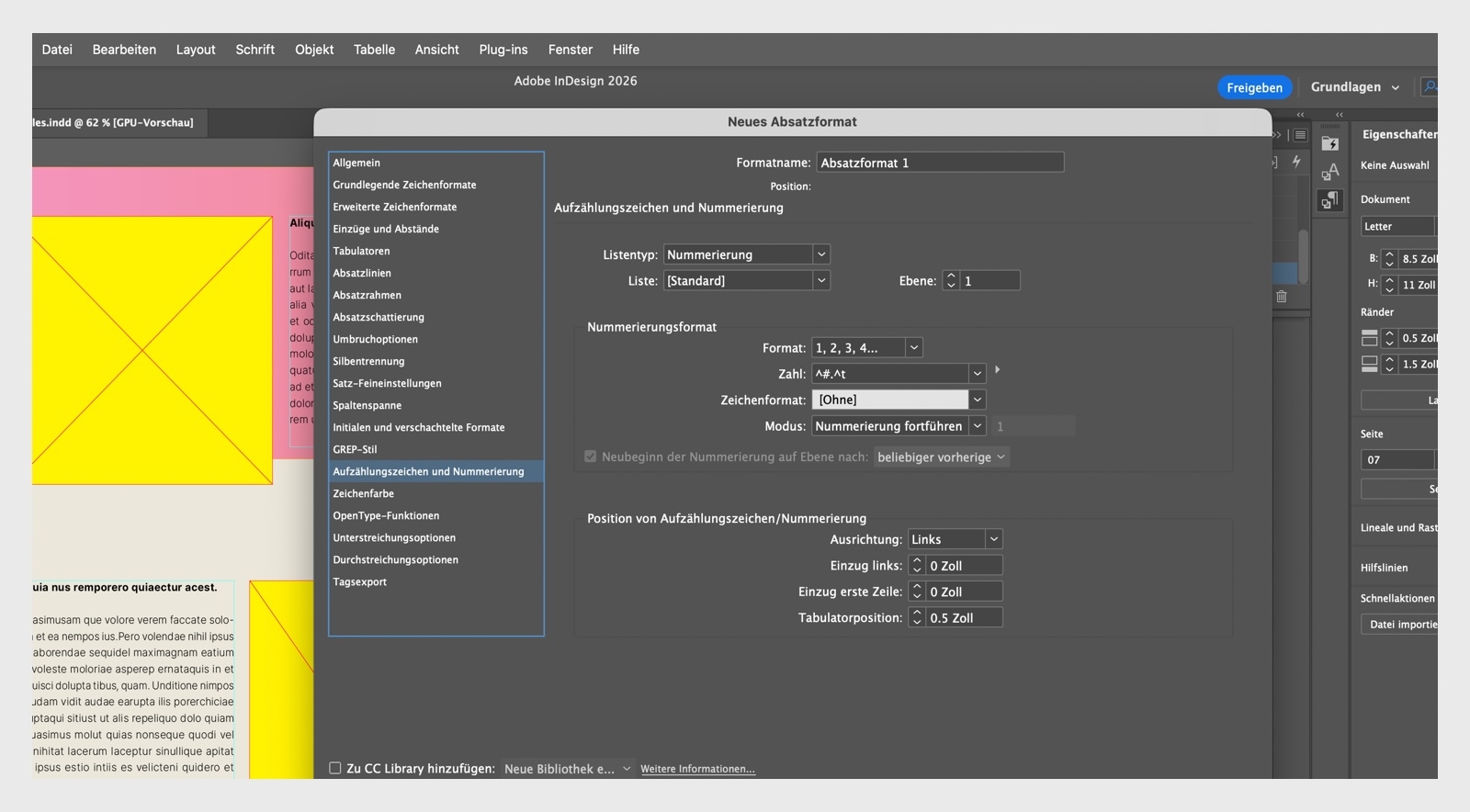The image size is (1470, 812).
Task: Select Allgemein in the category list
Action: click(435, 163)
